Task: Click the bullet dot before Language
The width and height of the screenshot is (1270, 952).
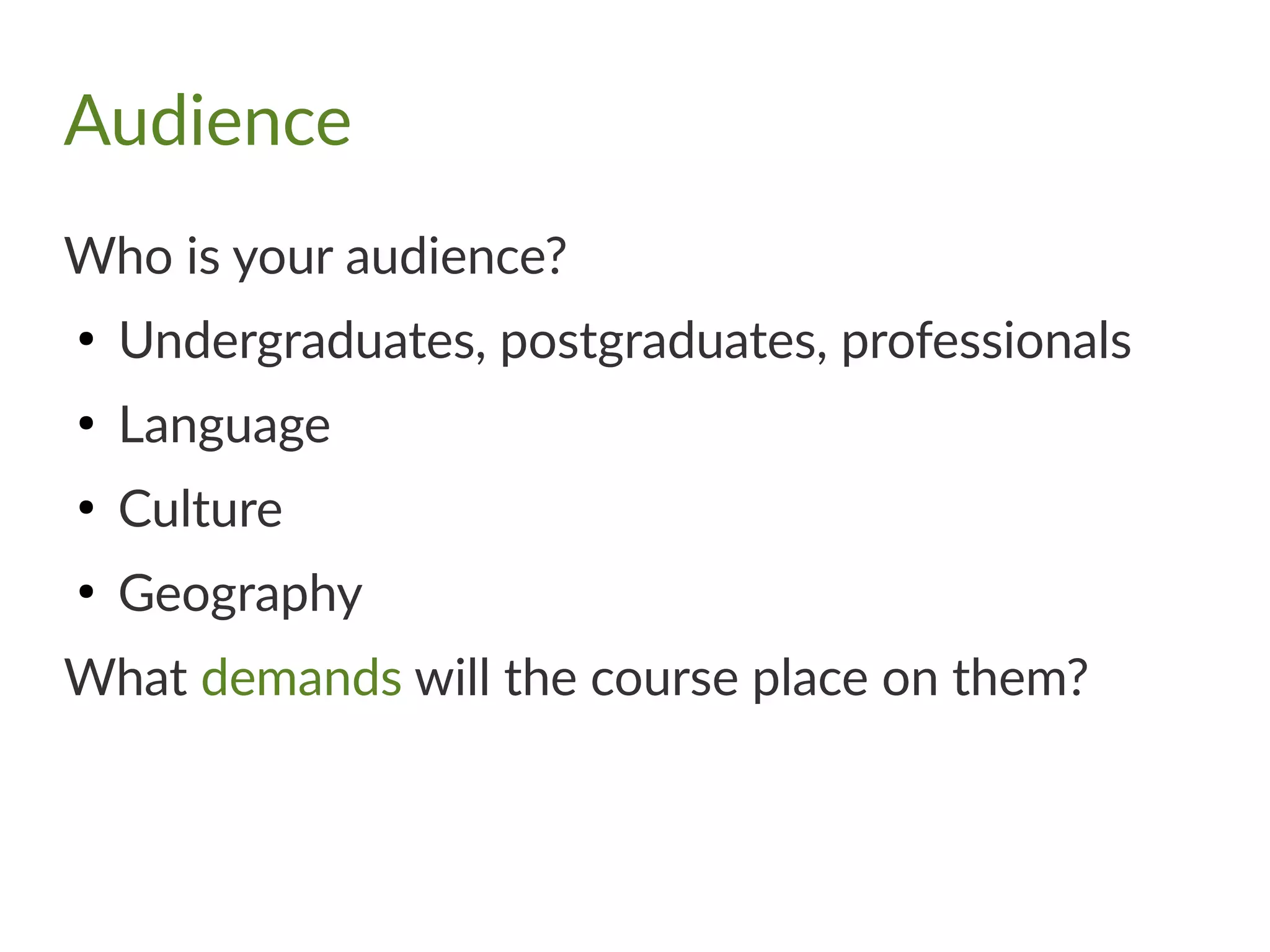Action: click(86, 424)
